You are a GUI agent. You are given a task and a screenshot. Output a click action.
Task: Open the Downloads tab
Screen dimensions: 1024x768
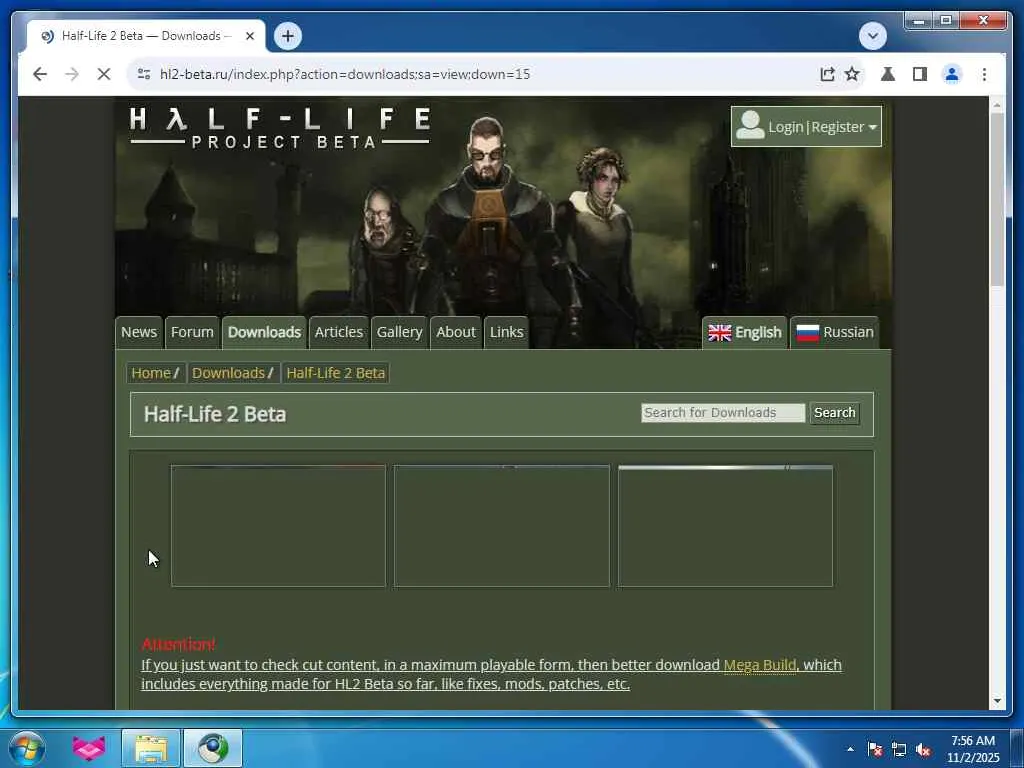point(264,332)
